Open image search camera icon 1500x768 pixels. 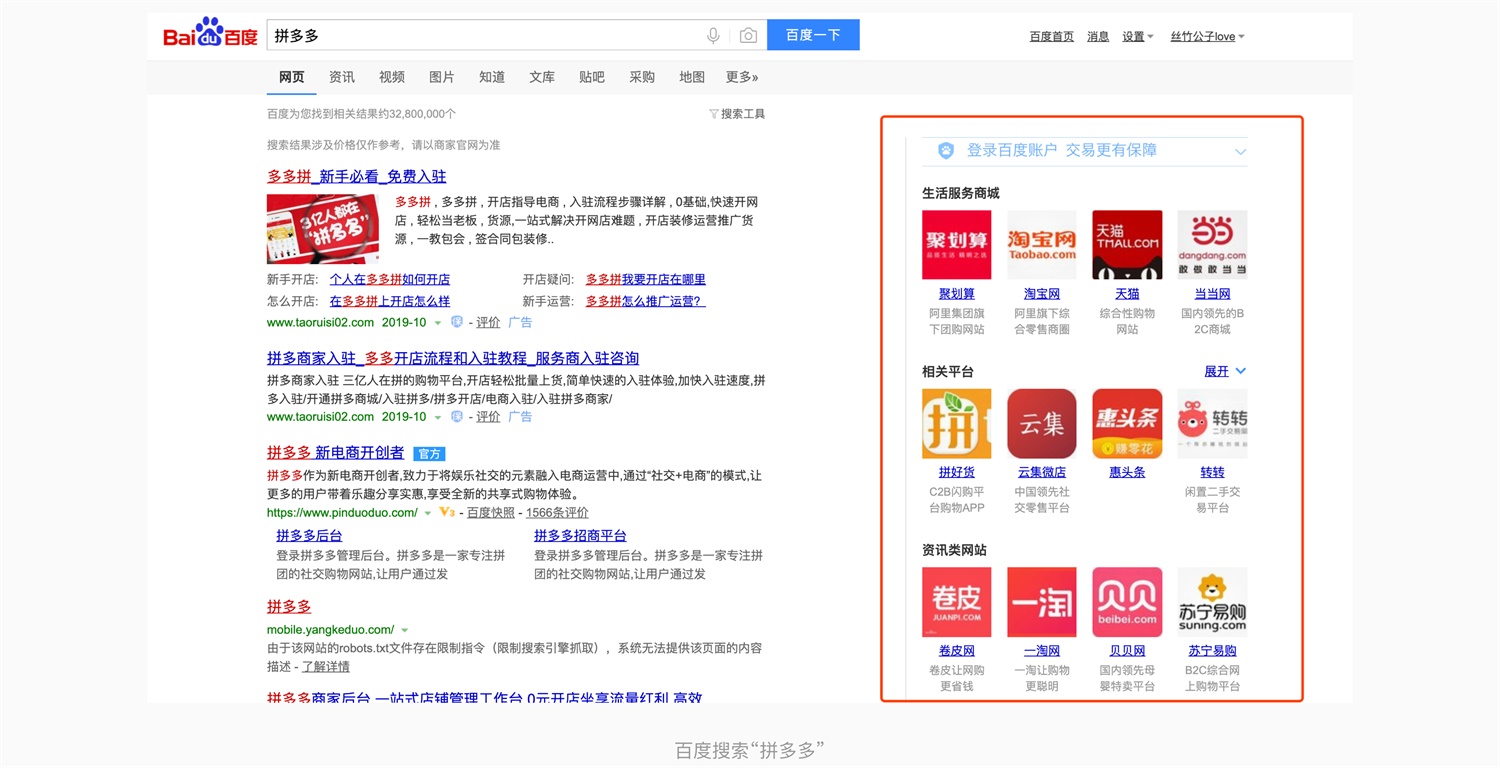(748, 36)
